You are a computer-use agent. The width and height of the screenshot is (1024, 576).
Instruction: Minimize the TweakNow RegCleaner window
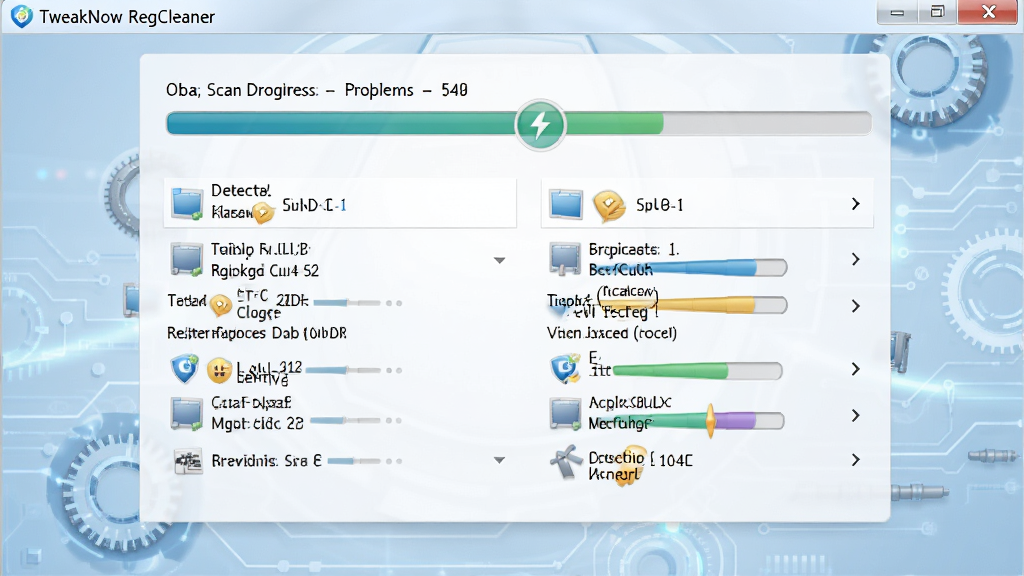[897, 12]
